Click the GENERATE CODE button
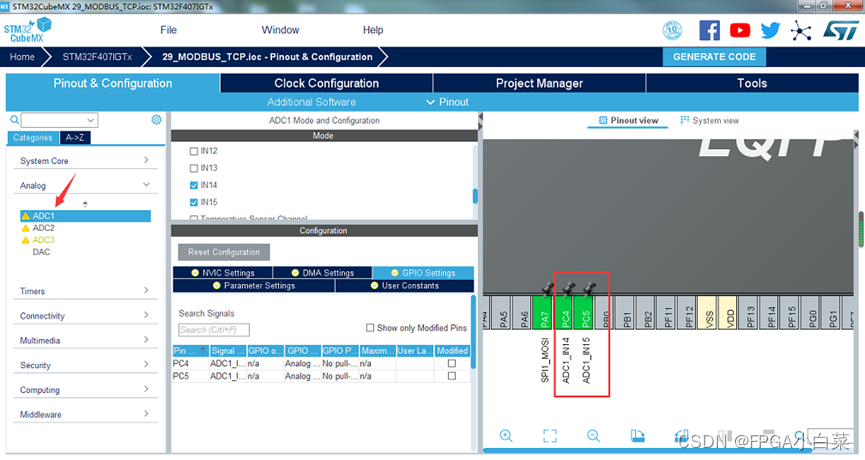 tap(714, 57)
